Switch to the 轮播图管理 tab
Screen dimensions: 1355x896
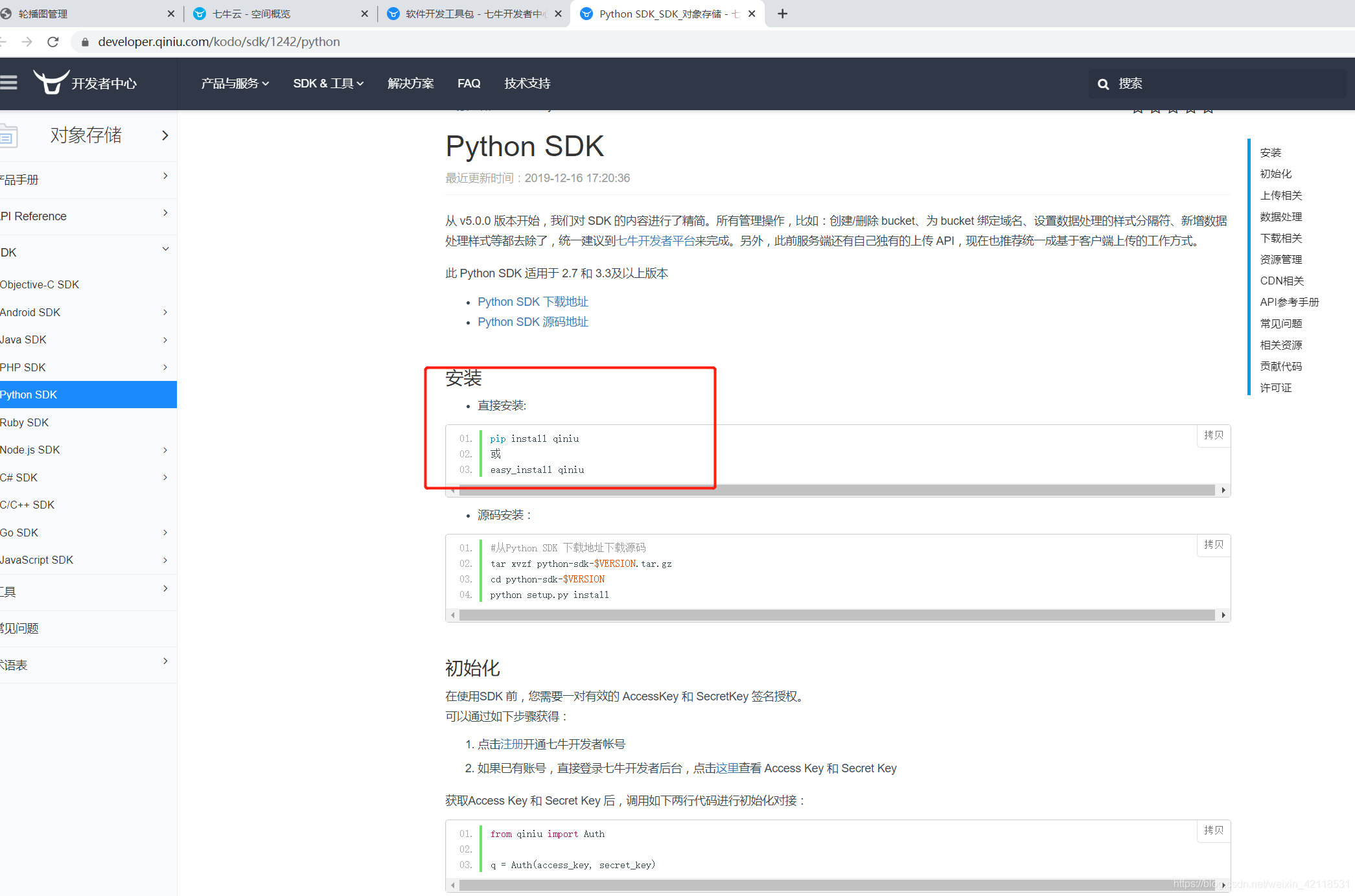[84, 14]
